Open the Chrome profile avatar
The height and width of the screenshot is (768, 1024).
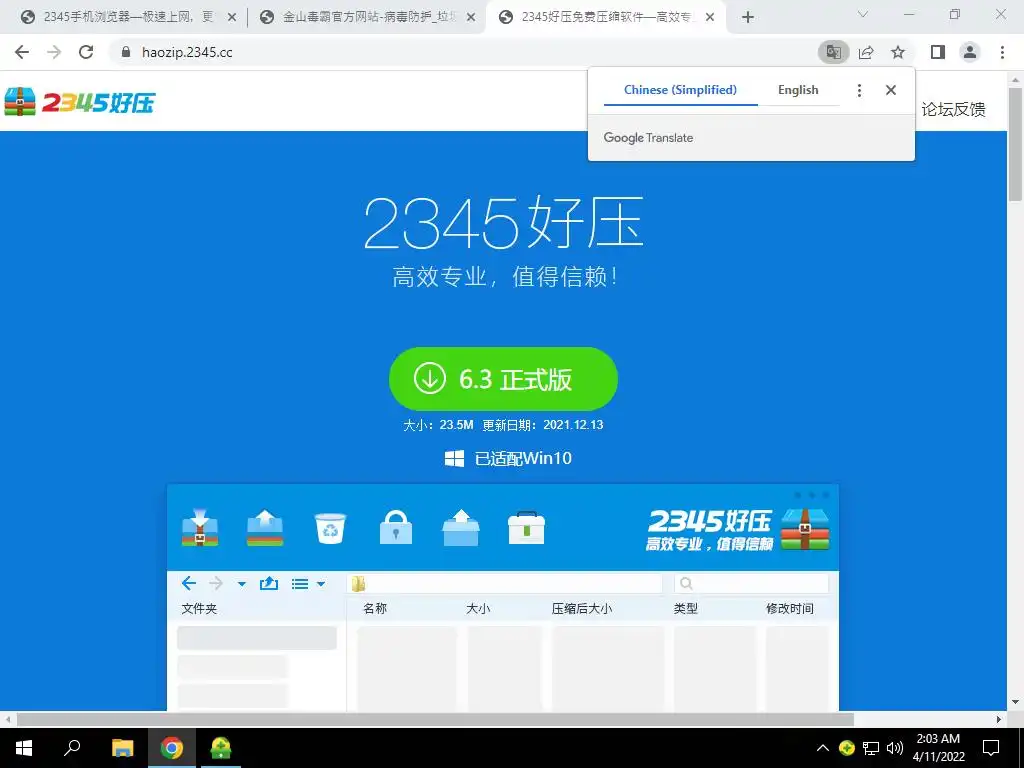[970, 52]
